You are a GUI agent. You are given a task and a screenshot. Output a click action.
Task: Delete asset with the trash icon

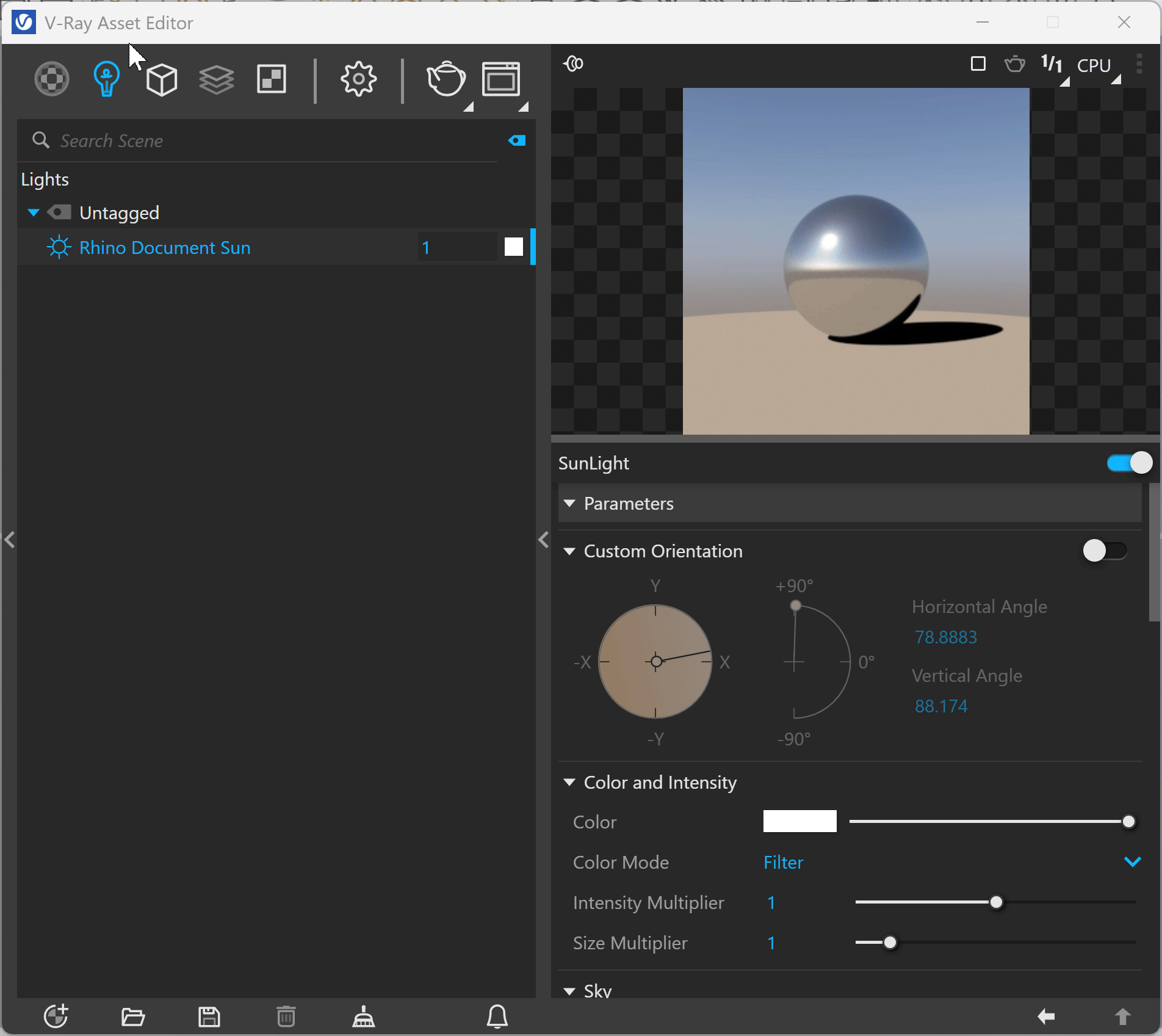(286, 1016)
